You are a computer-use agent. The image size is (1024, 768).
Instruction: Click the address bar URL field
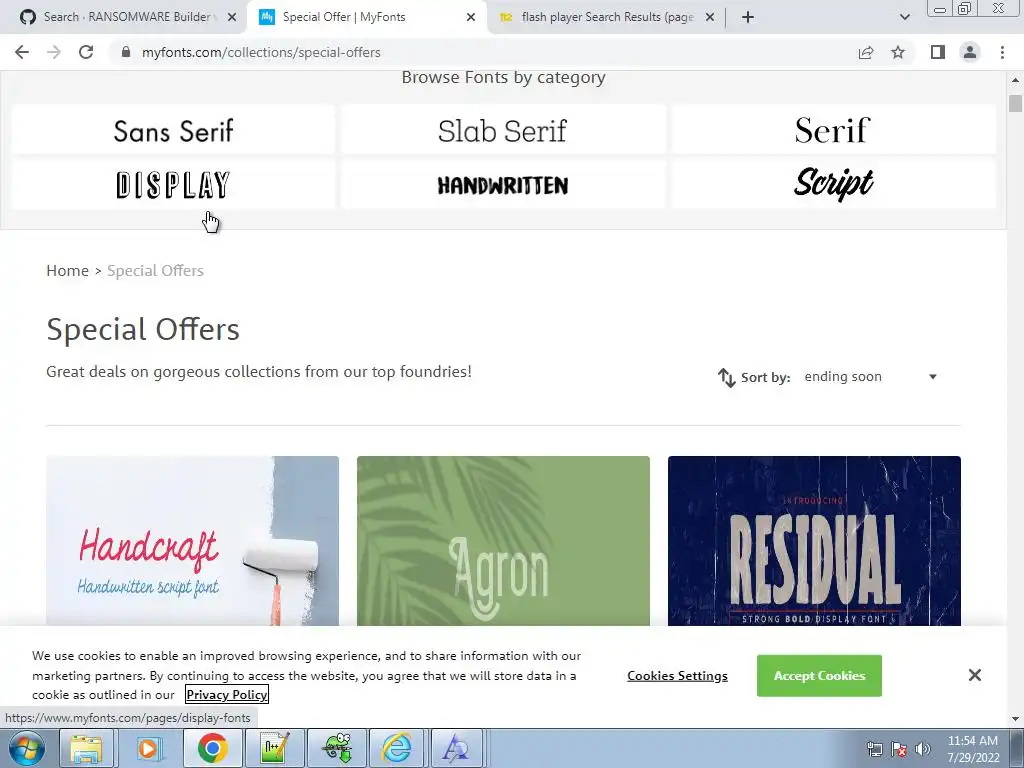click(x=483, y=52)
